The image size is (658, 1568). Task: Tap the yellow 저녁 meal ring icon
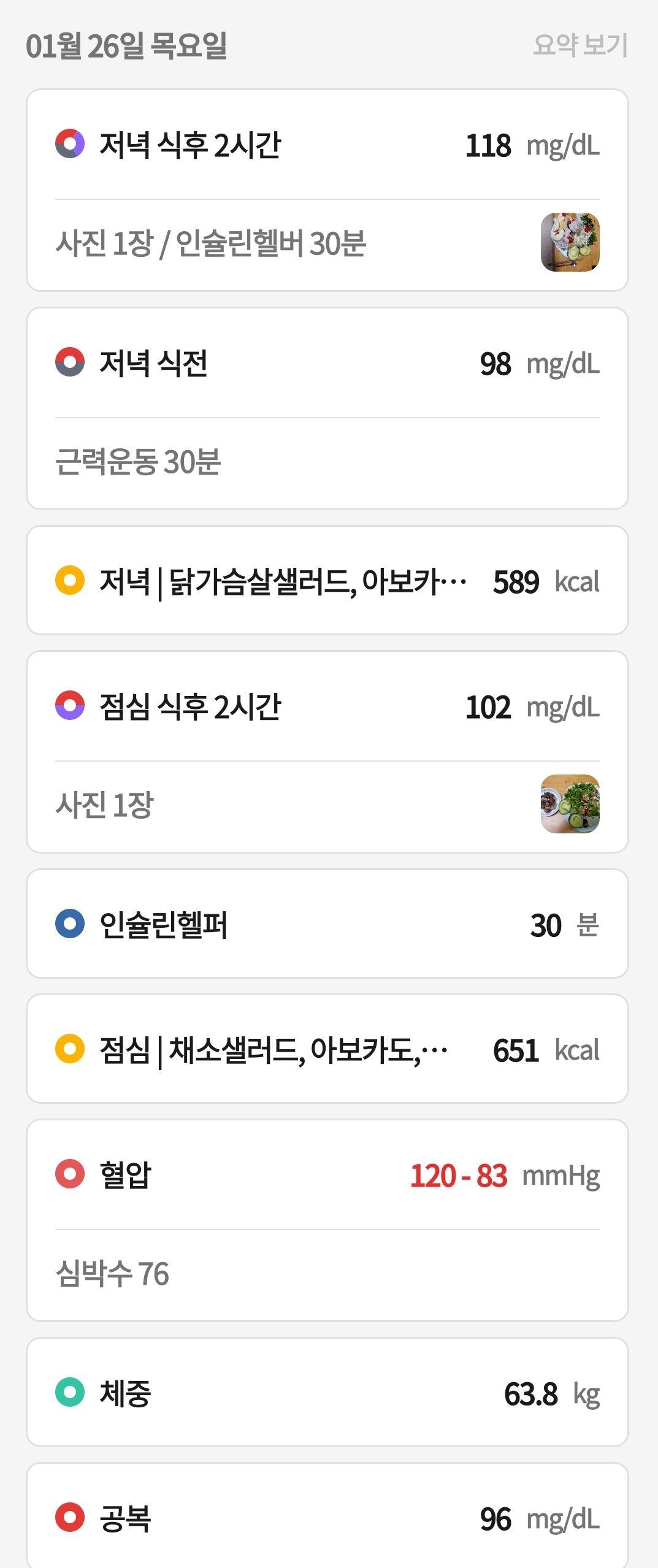point(70,580)
